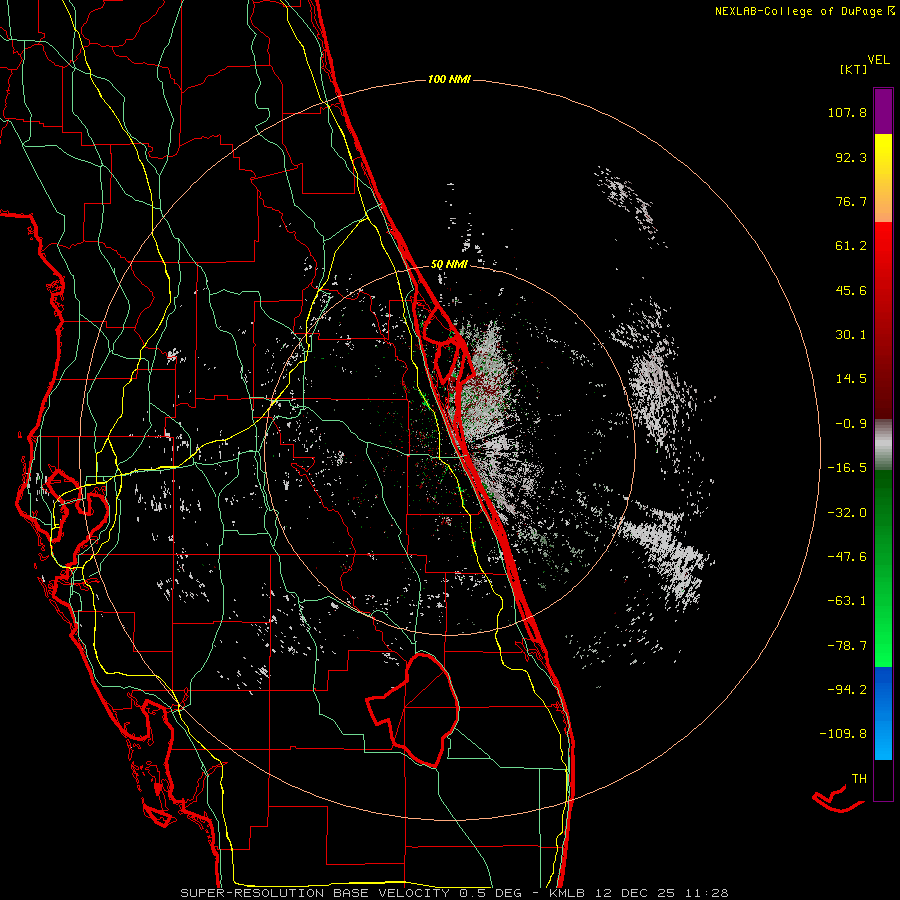Click the blue segment of velocity color bar
This screenshot has height=900, width=900.
(x=883, y=713)
